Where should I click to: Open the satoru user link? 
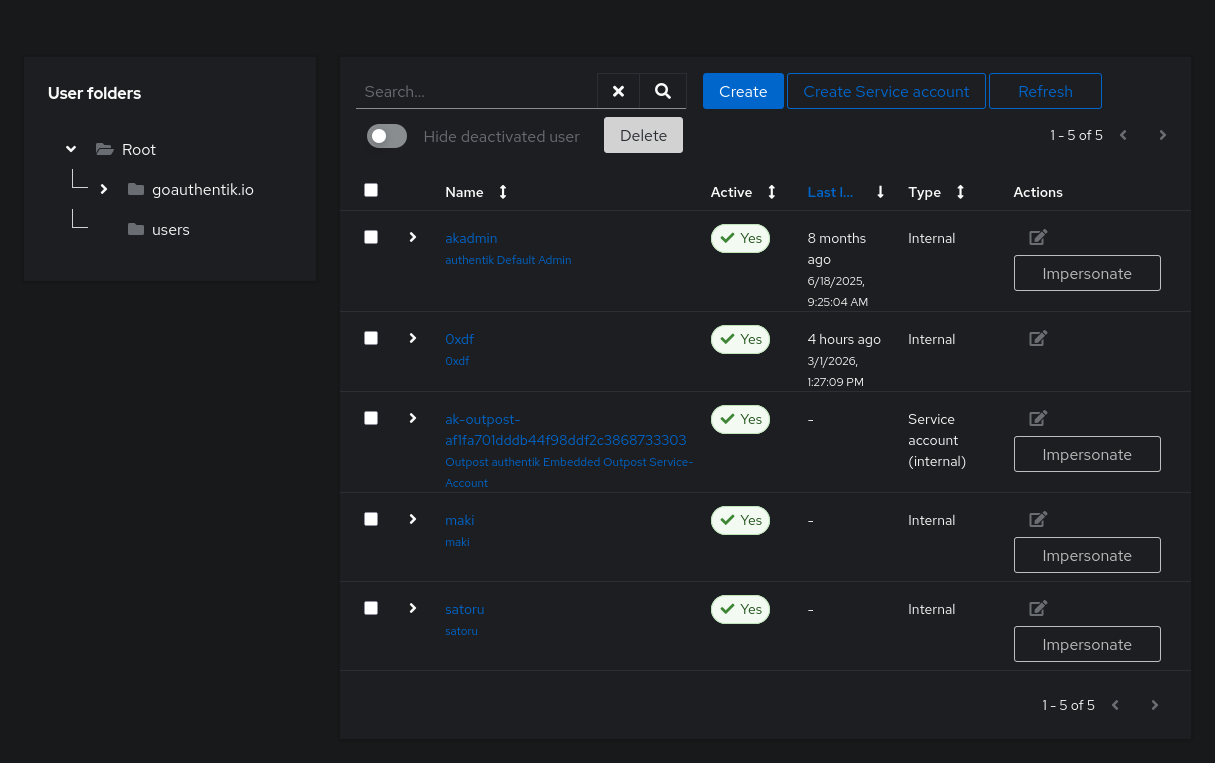pyautogui.click(x=464, y=609)
